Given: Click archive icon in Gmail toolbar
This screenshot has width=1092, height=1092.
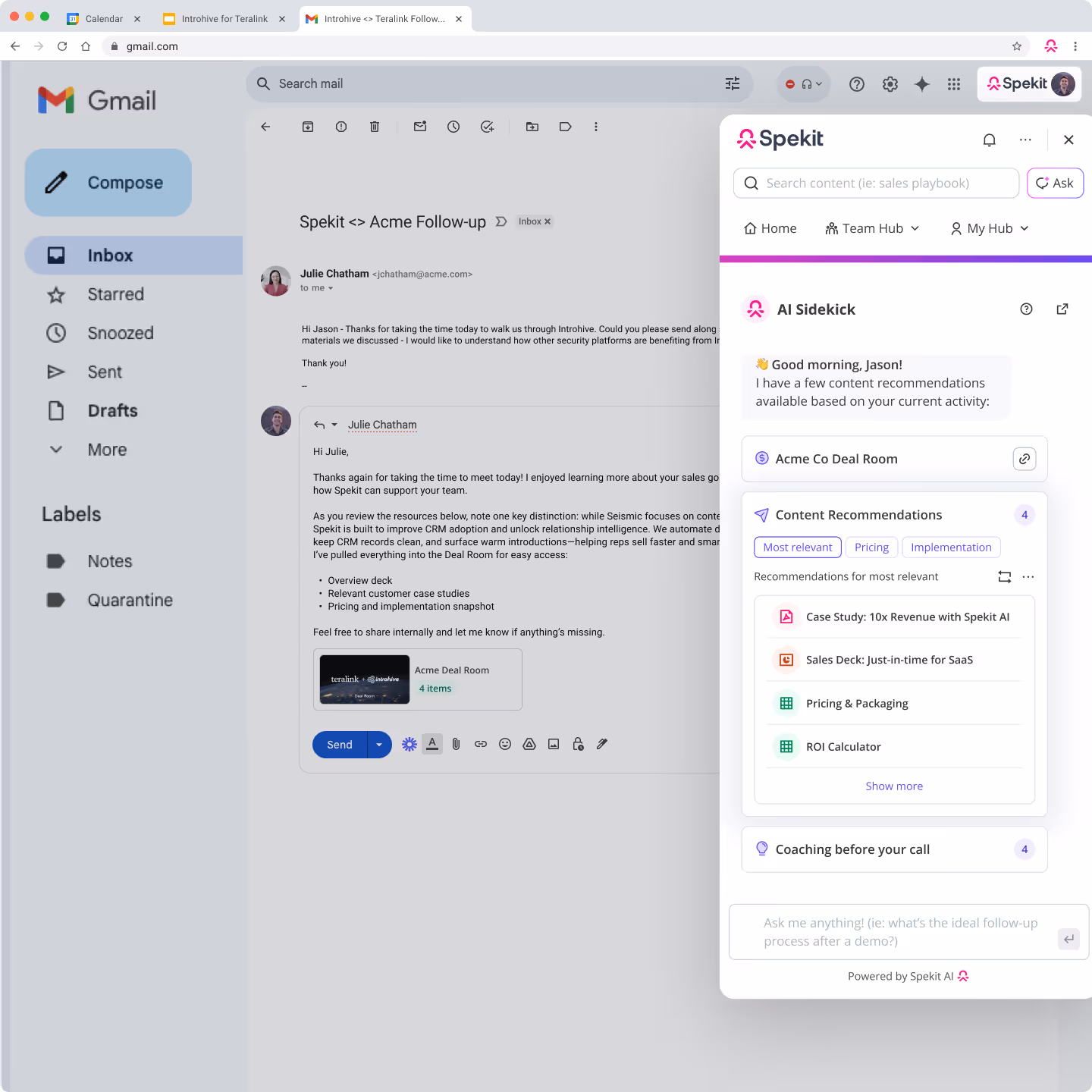Looking at the screenshot, I should pos(308,127).
